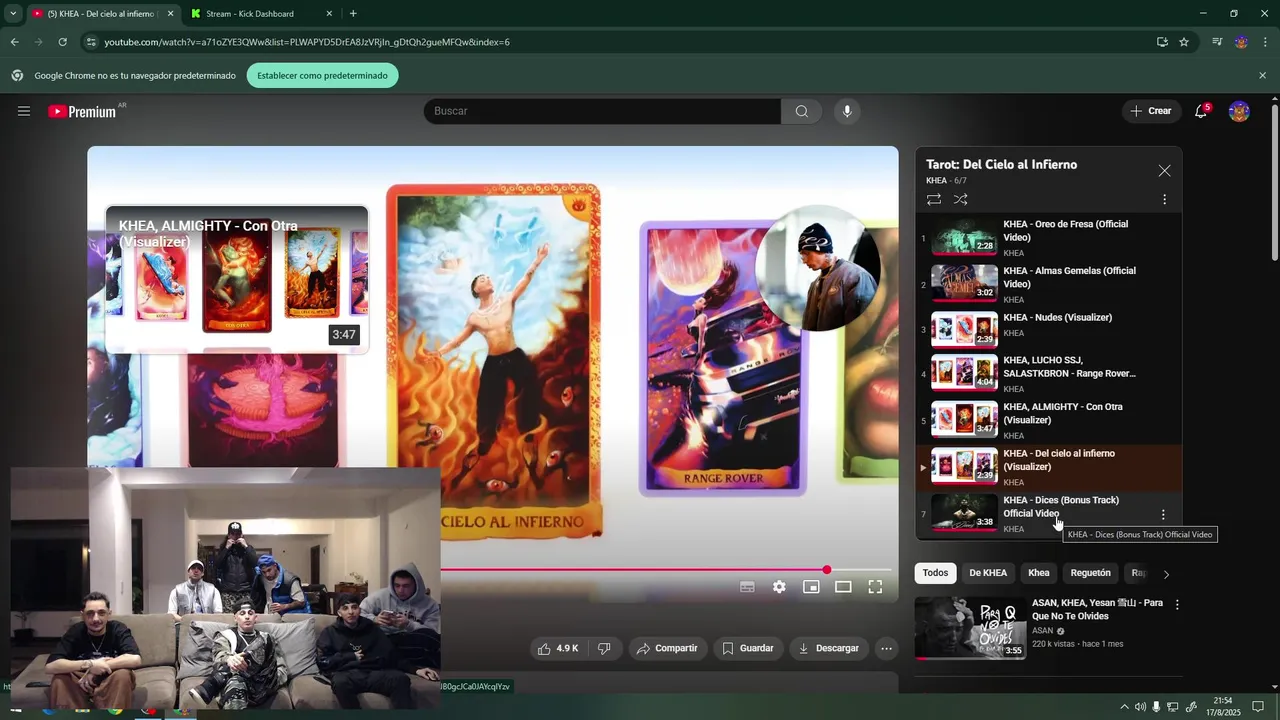Select Del cielo al infierno playlist entry
The image size is (1280, 720).
point(1048,467)
